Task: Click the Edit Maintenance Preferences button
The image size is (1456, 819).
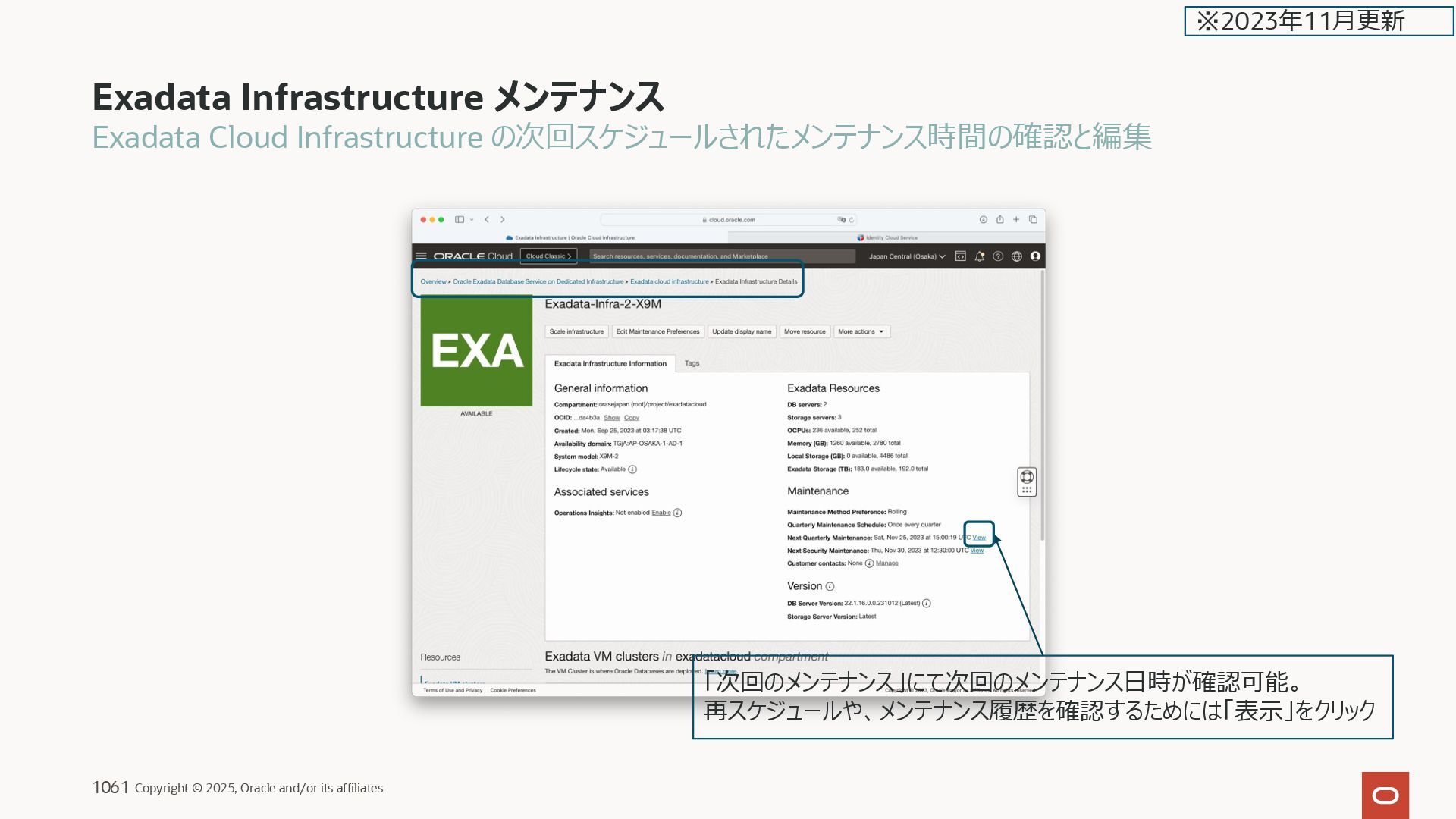Action: (x=657, y=331)
